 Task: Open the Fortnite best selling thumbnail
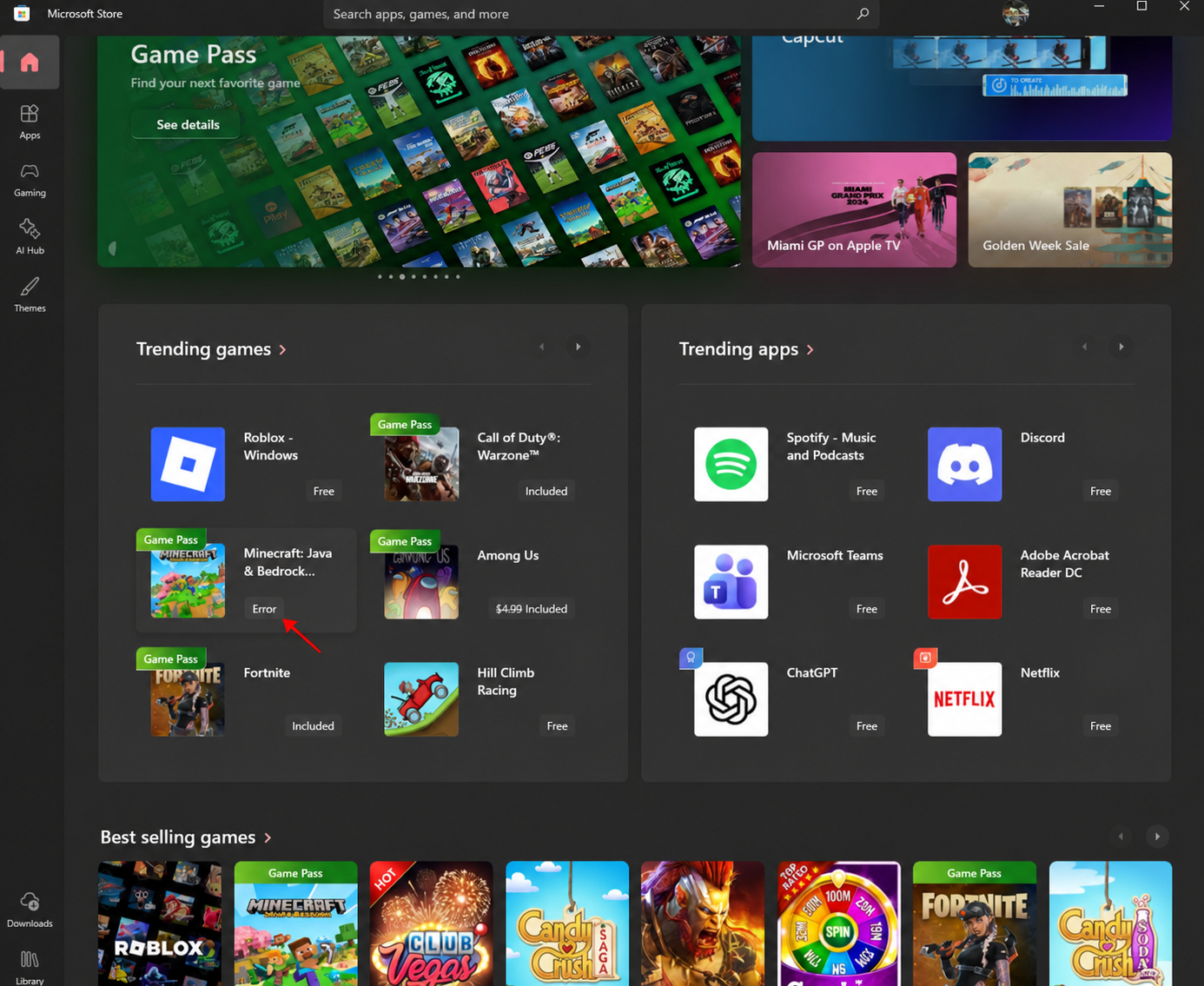(975, 923)
